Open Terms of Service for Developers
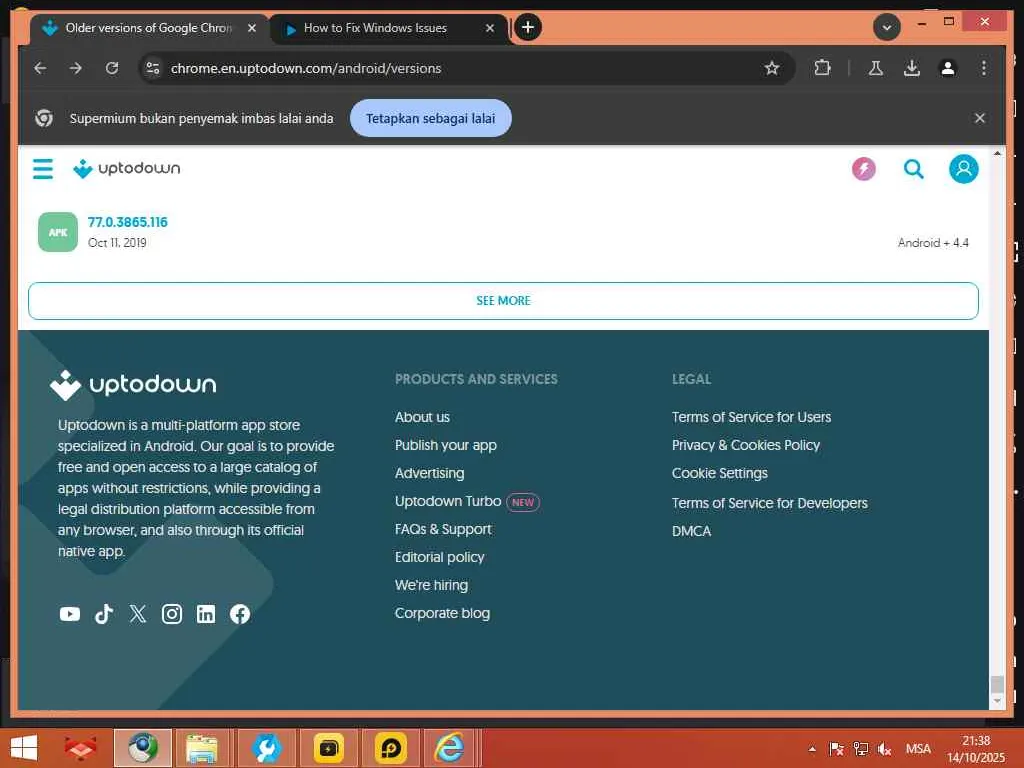 click(770, 503)
